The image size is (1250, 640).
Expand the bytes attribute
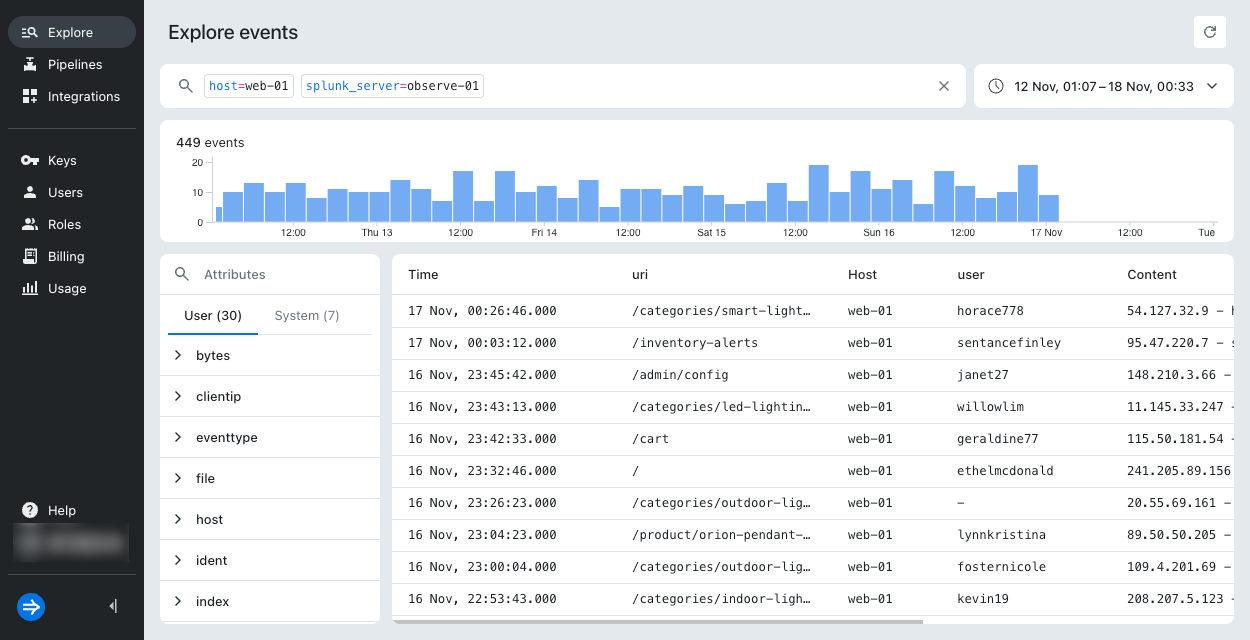point(178,355)
